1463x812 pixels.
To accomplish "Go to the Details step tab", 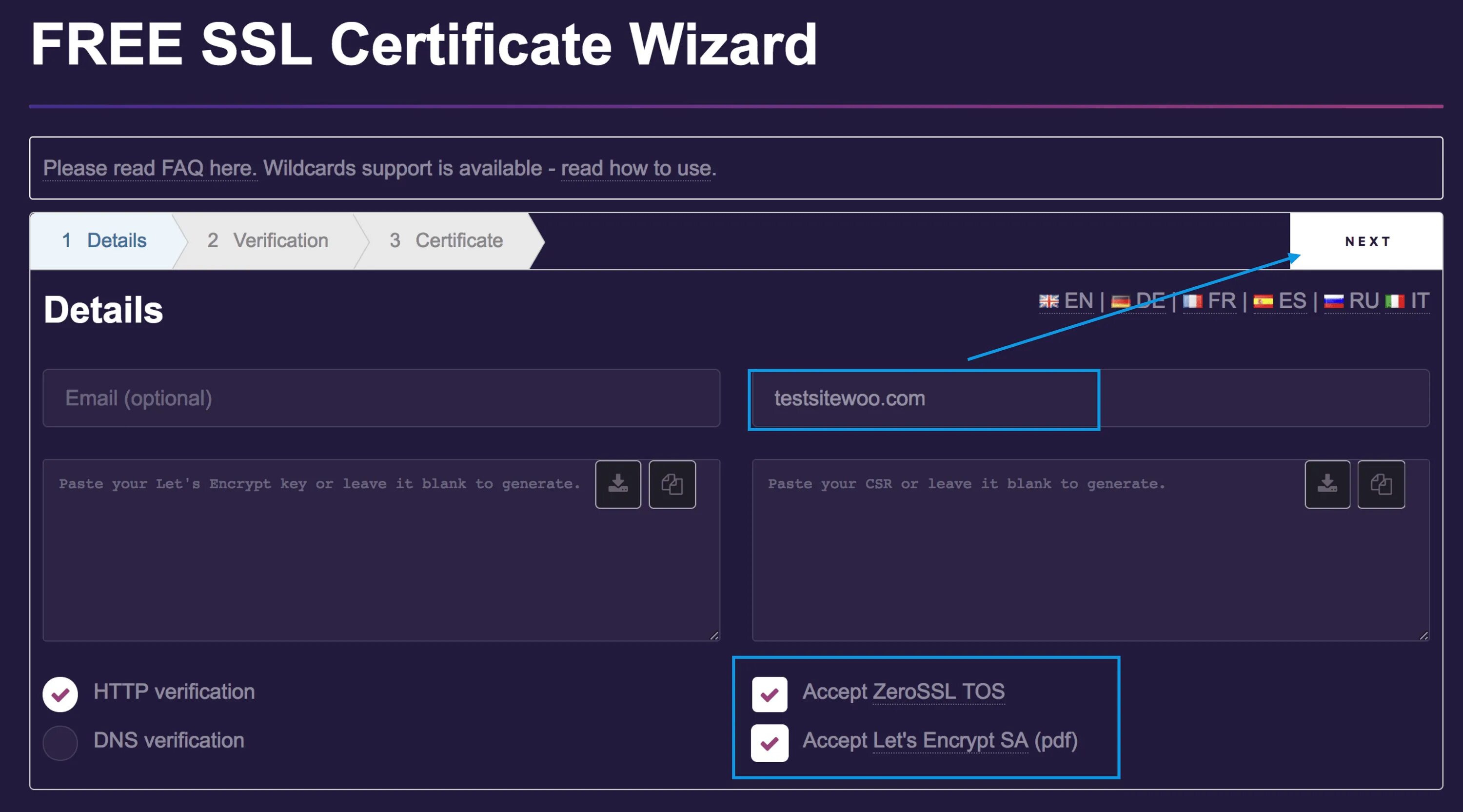I will pos(104,241).
